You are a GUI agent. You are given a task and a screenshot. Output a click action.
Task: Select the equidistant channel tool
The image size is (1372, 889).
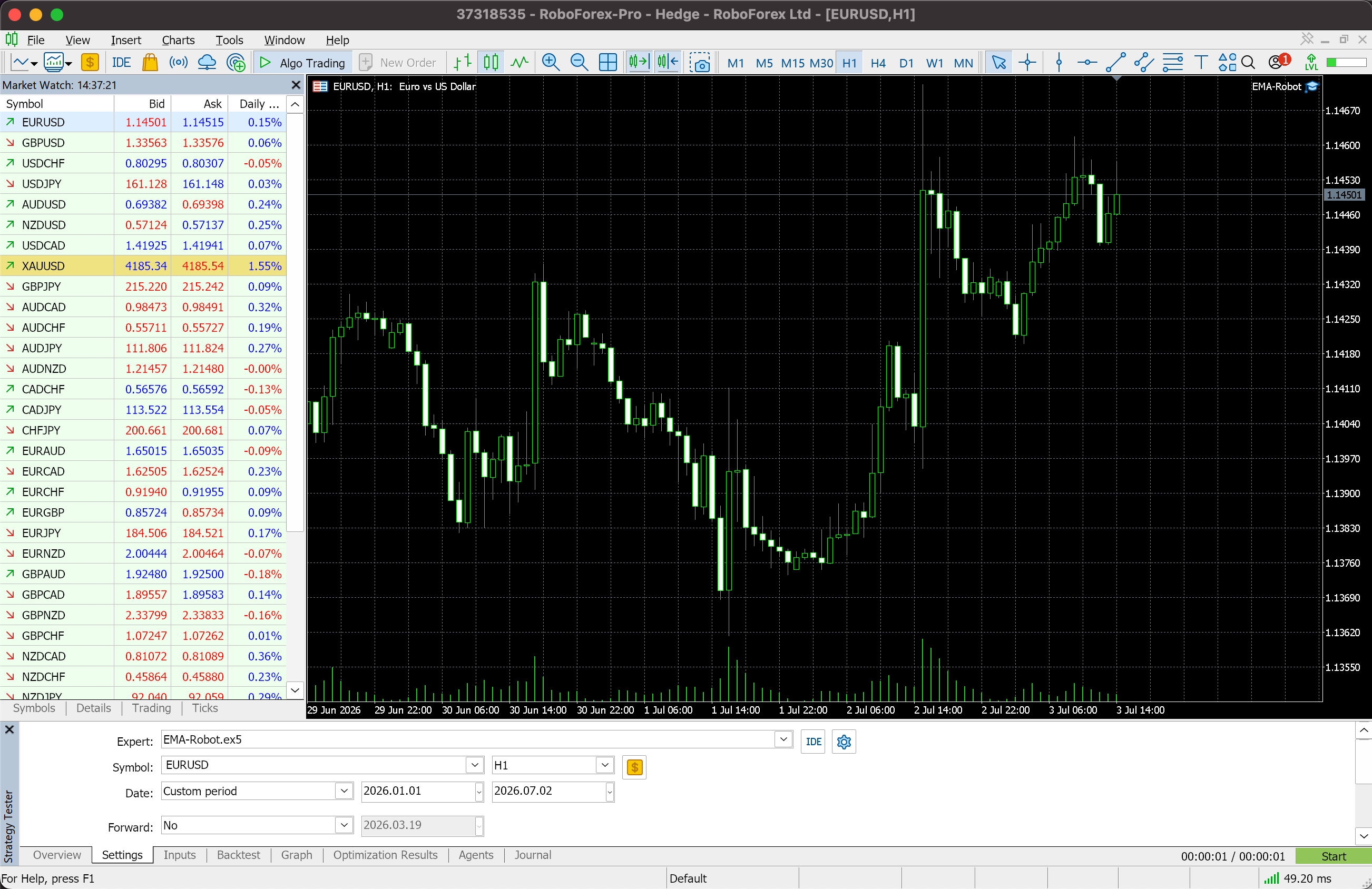[1144, 62]
